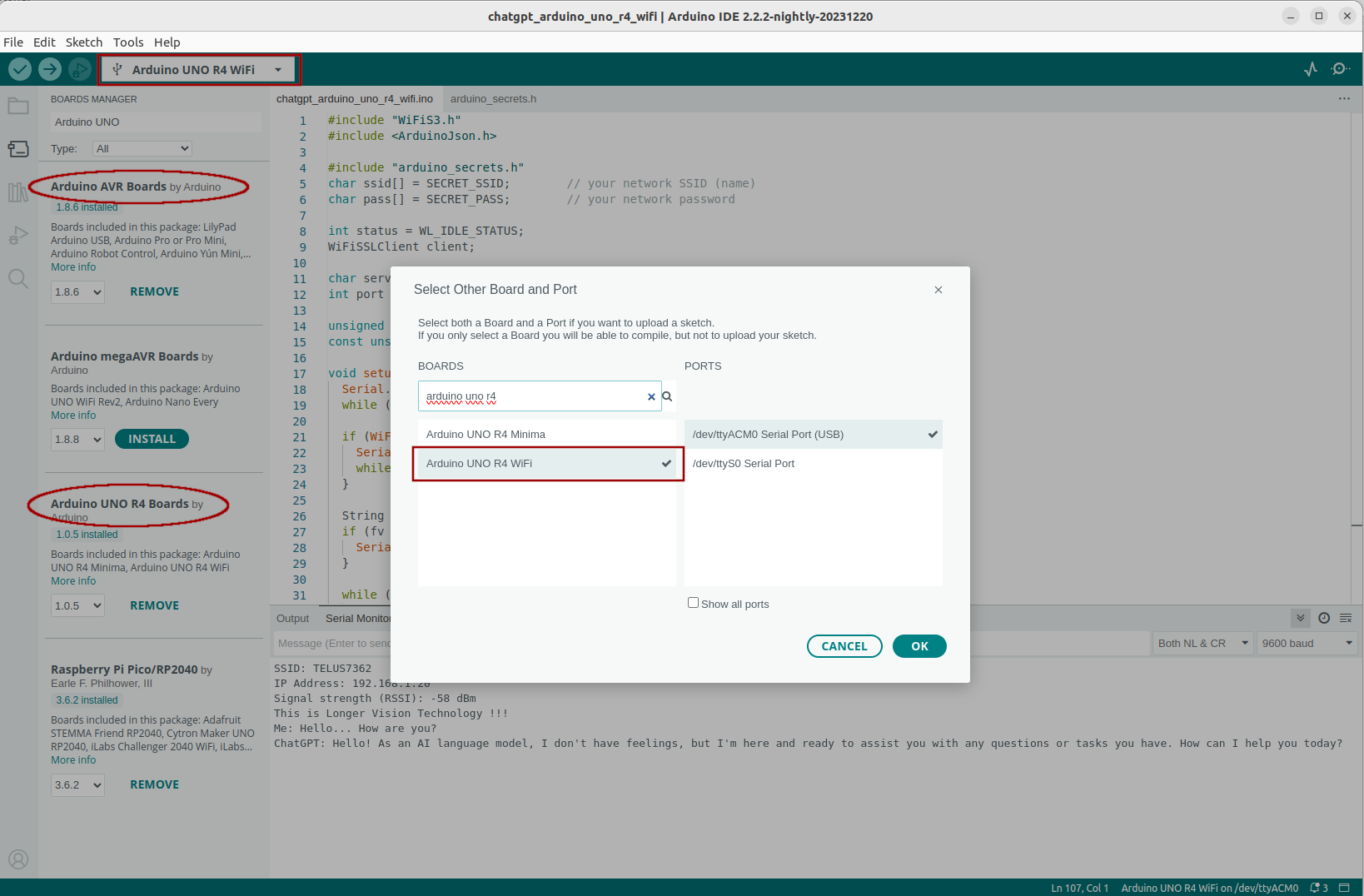Click board status text Arduino UNO R4 WiFi on /dev/ttyACM0
Image resolution: width=1364 pixels, height=896 pixels.
pyautogui.click(x=1209, y=888)
